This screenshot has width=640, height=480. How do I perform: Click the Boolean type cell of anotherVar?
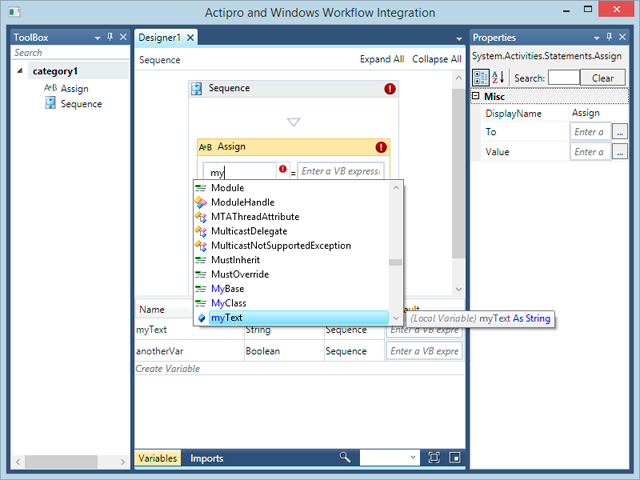click(284, 351)
